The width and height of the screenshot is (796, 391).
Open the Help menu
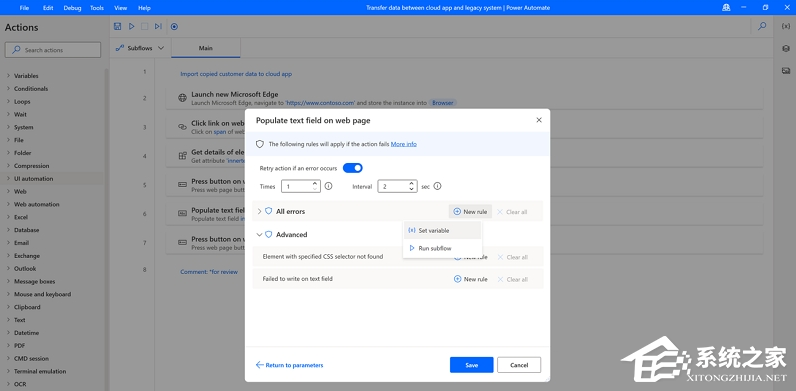(144, 8)
